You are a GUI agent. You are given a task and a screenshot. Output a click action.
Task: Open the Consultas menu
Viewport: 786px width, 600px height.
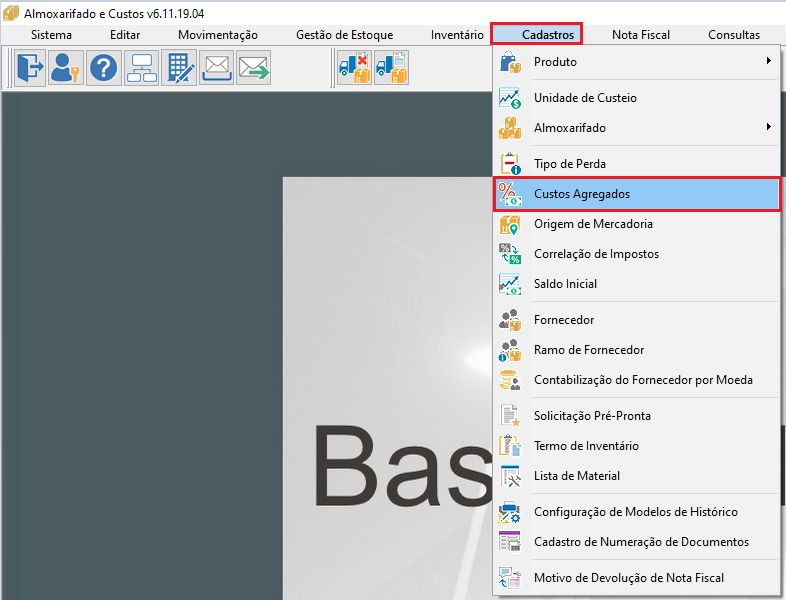tap(734, 35)
